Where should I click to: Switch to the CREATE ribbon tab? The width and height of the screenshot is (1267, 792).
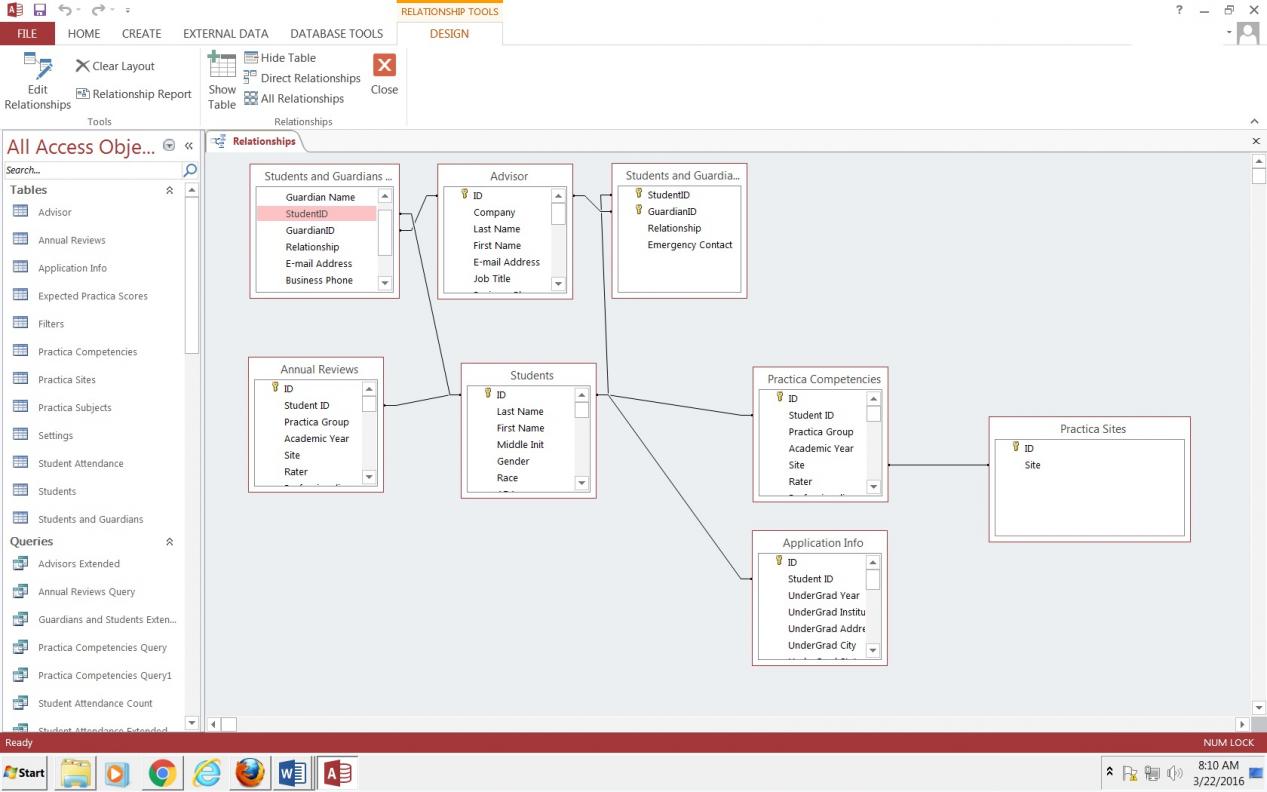tap(141, 33)
